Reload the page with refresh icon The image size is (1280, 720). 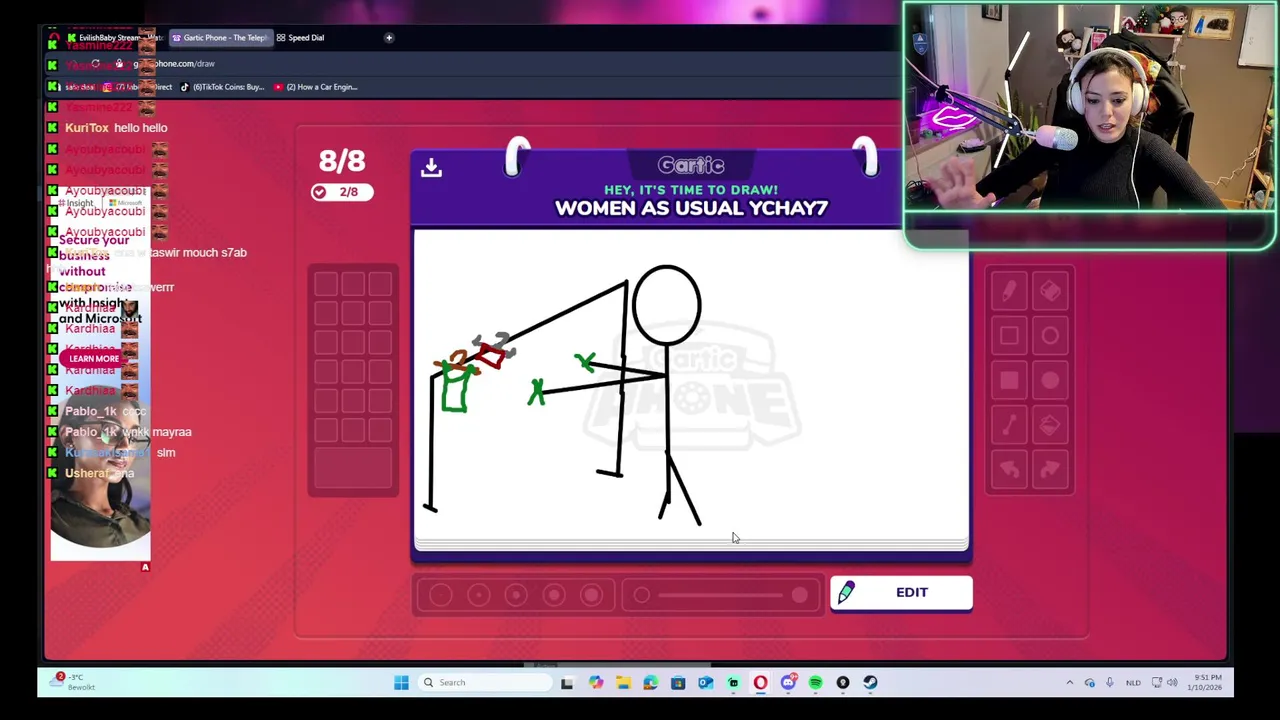point(95,64)
